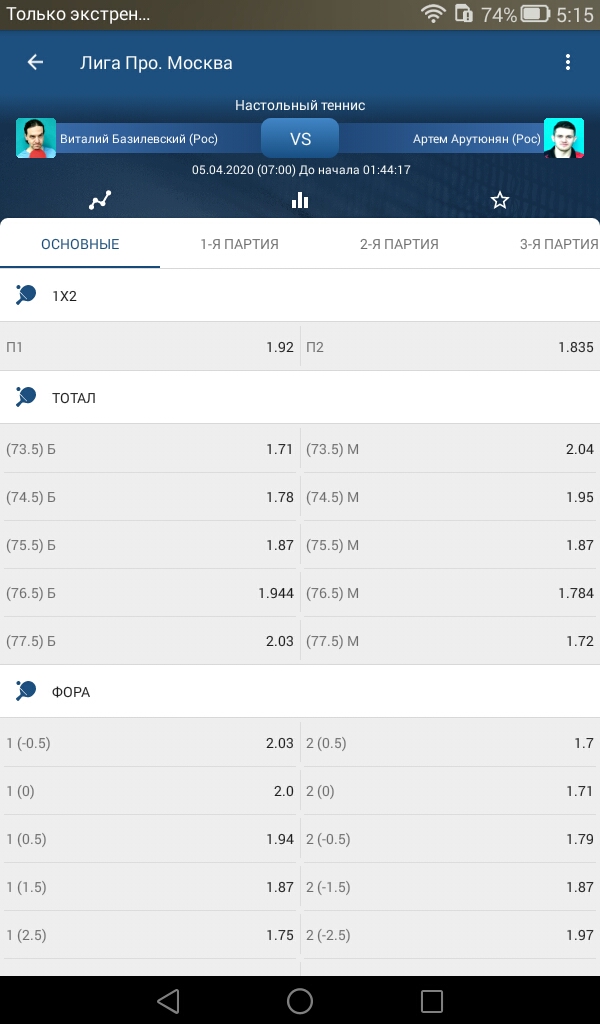Tap the back arrow icon
The height and width of the screenshot is (1024, 600).
pos(35,62)
